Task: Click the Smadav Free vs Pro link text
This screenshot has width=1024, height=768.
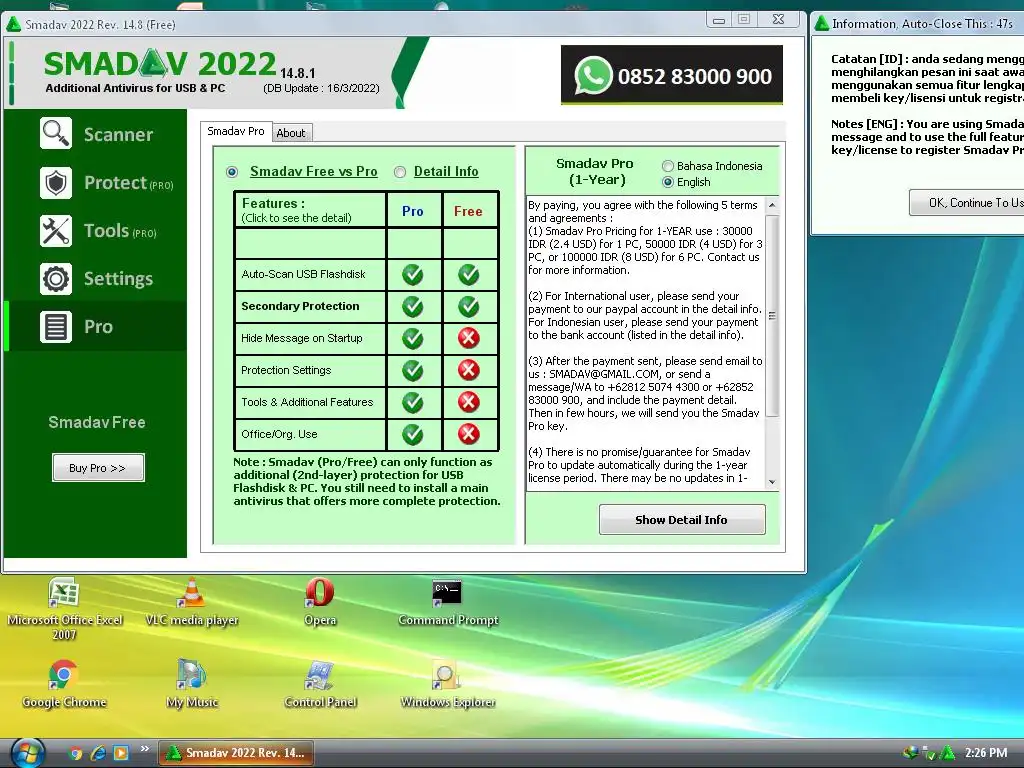Action: pos(313,172)
